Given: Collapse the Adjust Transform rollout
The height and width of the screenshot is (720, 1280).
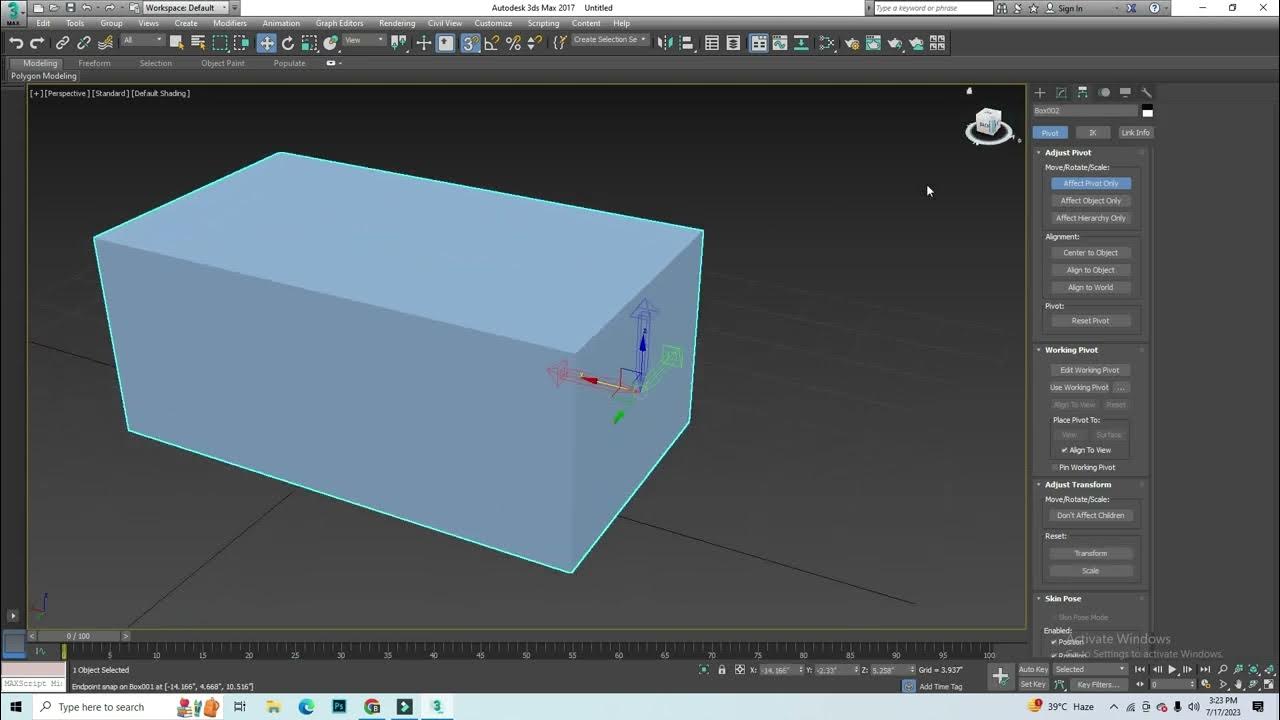Looking at the screenshot, I should coord(1078,484).
